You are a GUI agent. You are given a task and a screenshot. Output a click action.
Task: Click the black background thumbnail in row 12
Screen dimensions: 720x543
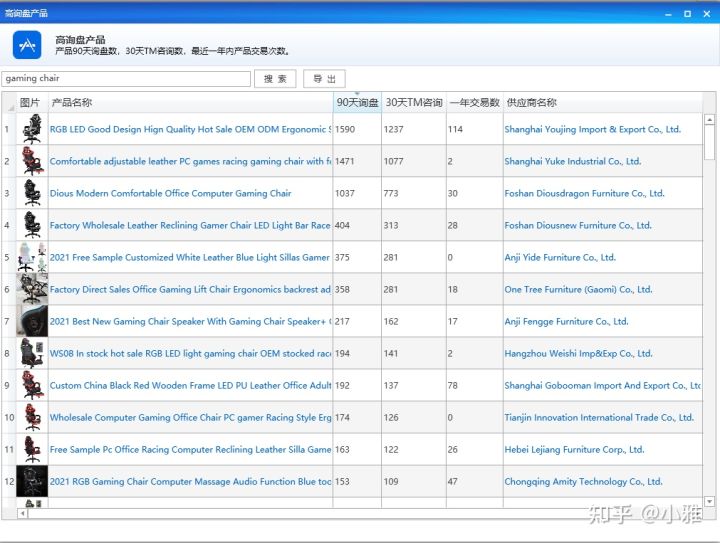click(32, 481)
